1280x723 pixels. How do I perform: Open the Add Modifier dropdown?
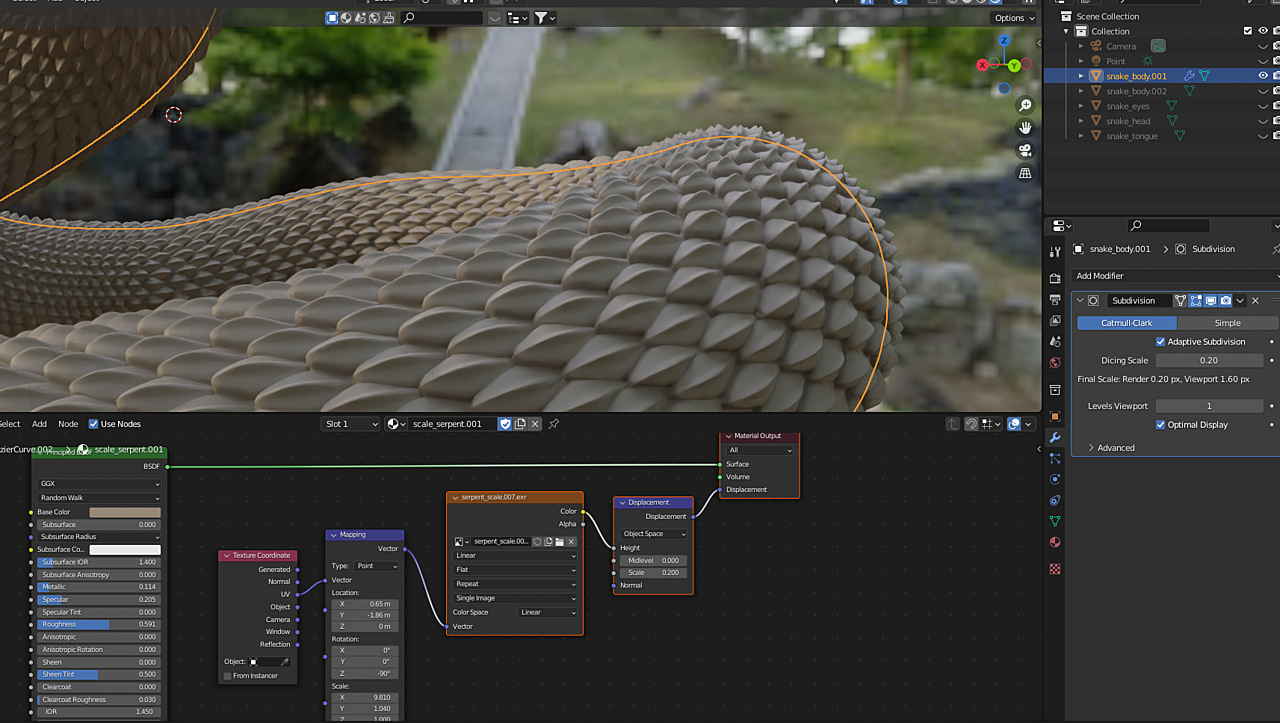(1177, 276)
